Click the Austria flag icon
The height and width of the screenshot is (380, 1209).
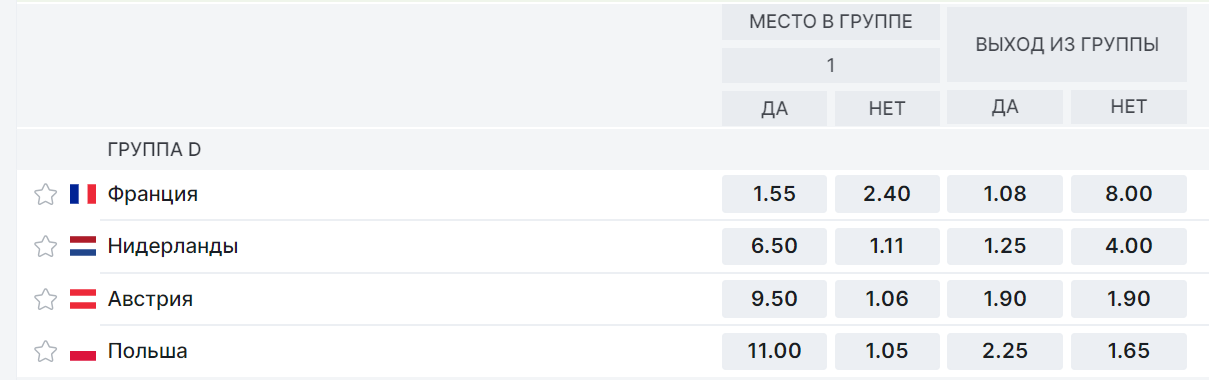pos(83,299)
